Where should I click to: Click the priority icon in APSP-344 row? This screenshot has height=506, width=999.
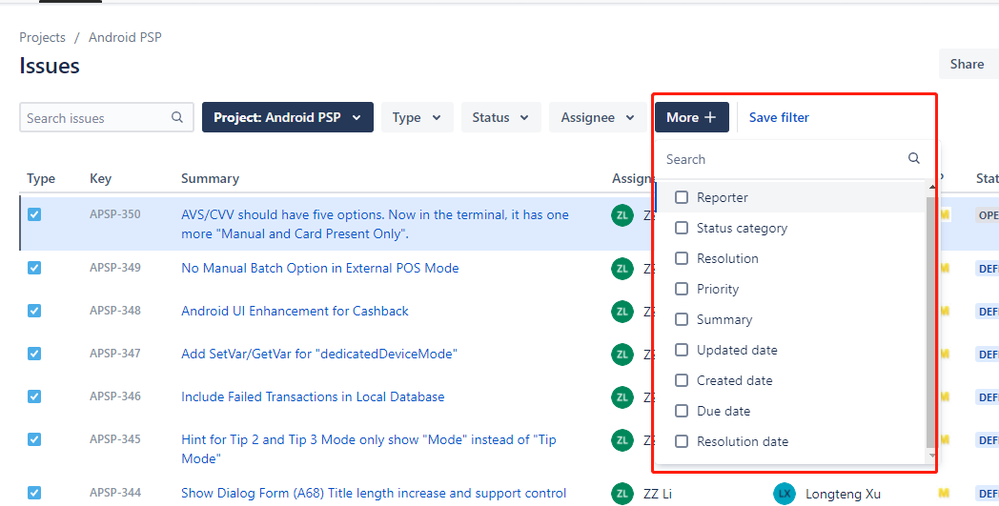[944, 493]
